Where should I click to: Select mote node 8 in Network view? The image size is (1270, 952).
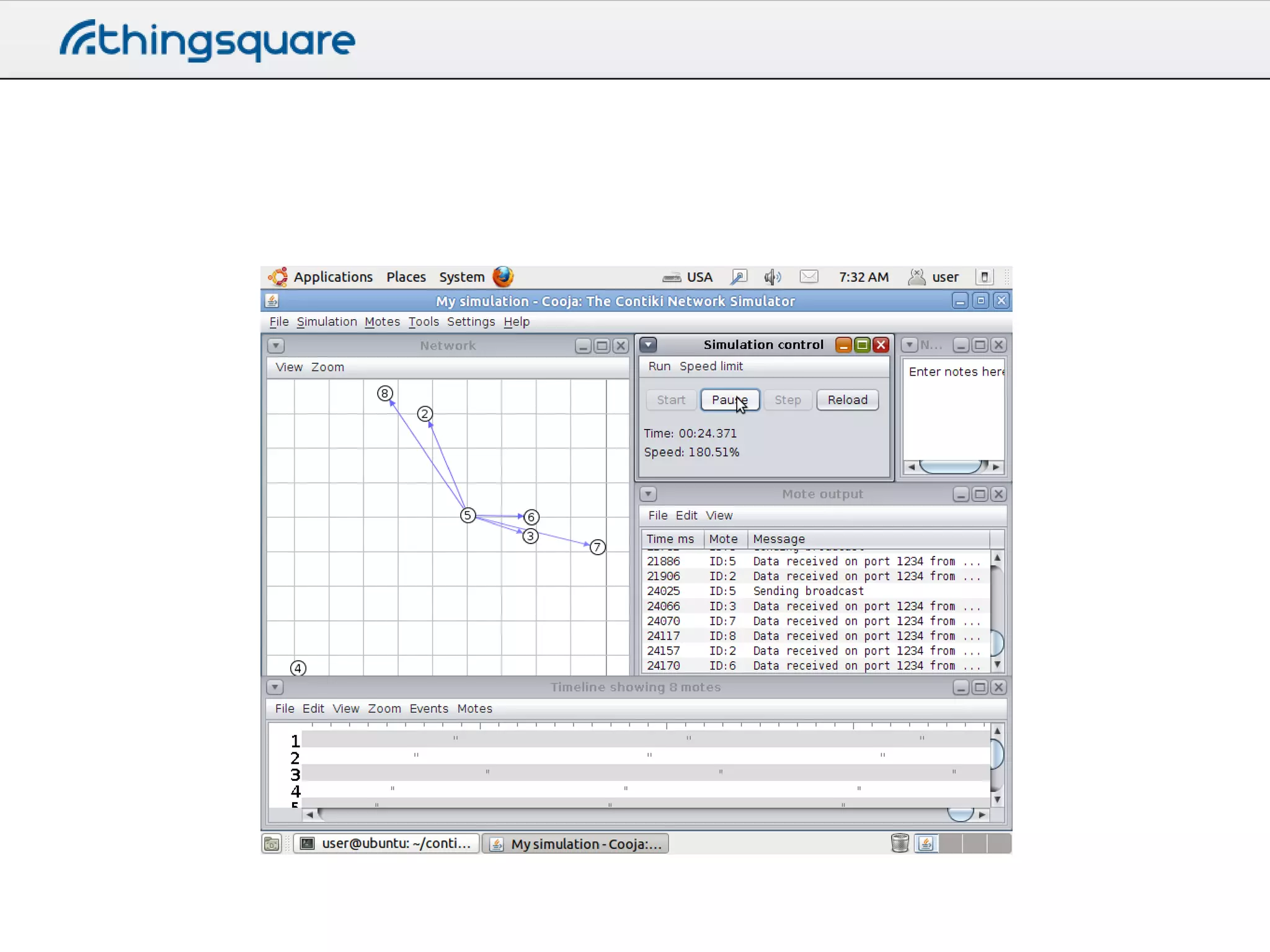(384, 394)
